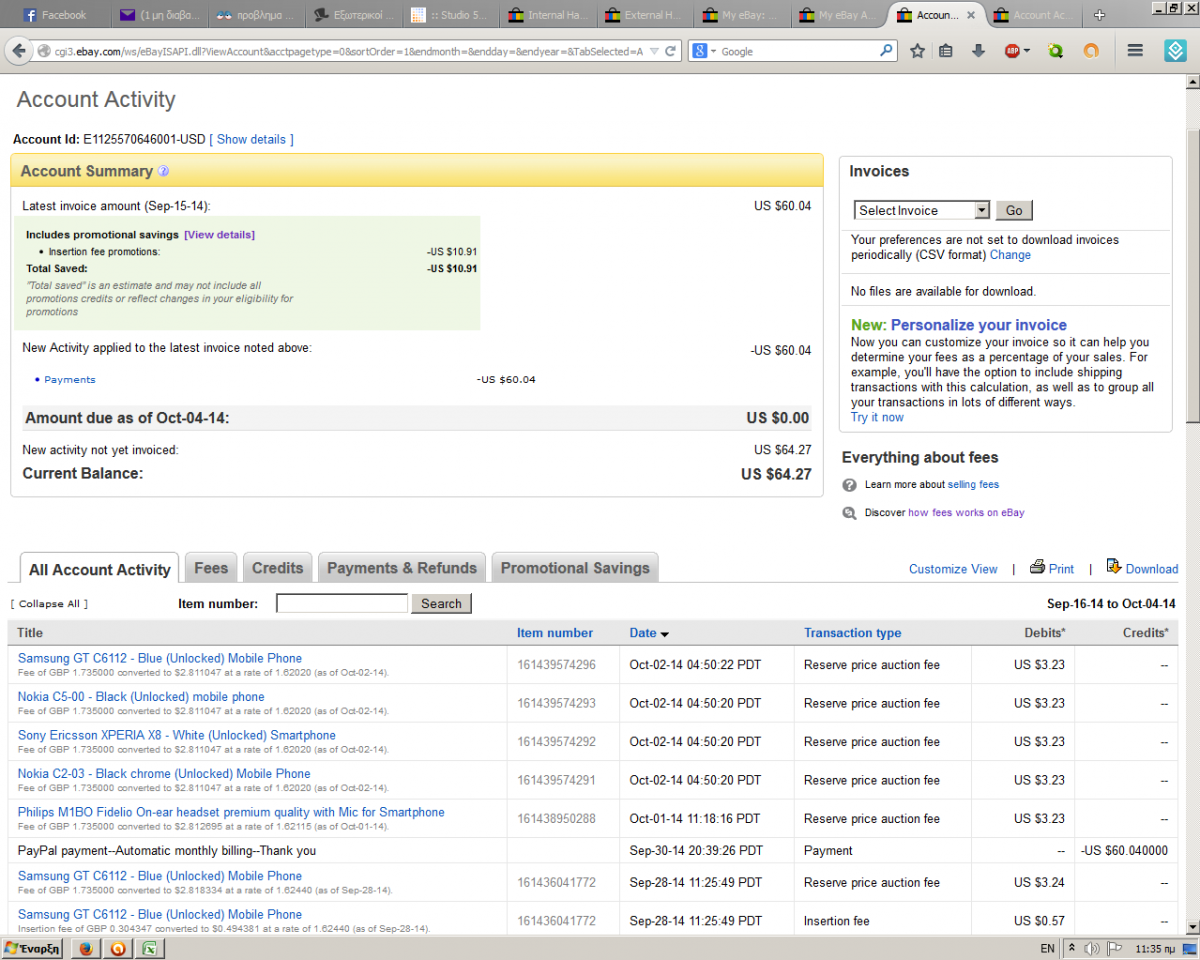This screenshot has height=960, width=1200.
Task: Click the Payments link in summary
Action: click(70, 380)
